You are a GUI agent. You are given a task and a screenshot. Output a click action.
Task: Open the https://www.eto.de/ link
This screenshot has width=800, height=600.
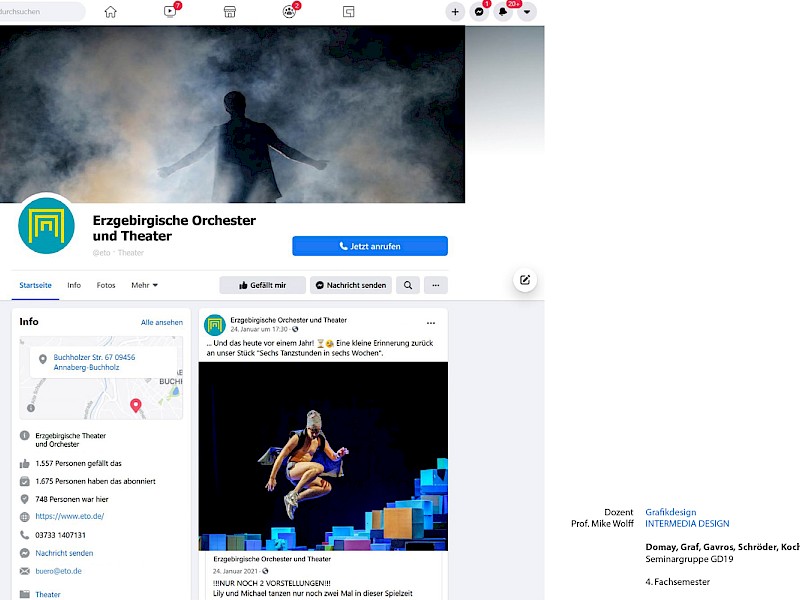pos(70,516)
